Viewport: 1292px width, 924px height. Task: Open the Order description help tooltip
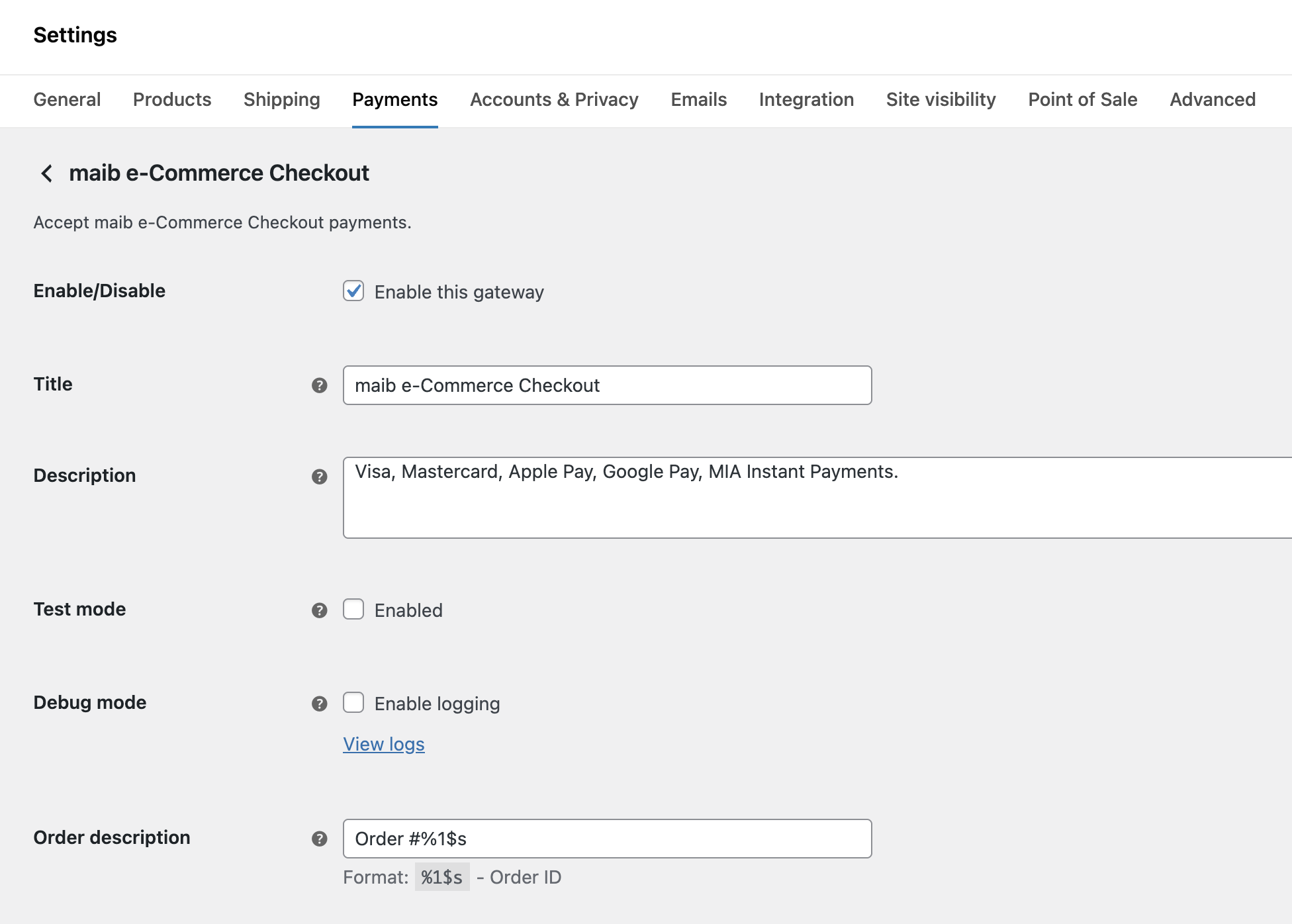tap(320, 838)
